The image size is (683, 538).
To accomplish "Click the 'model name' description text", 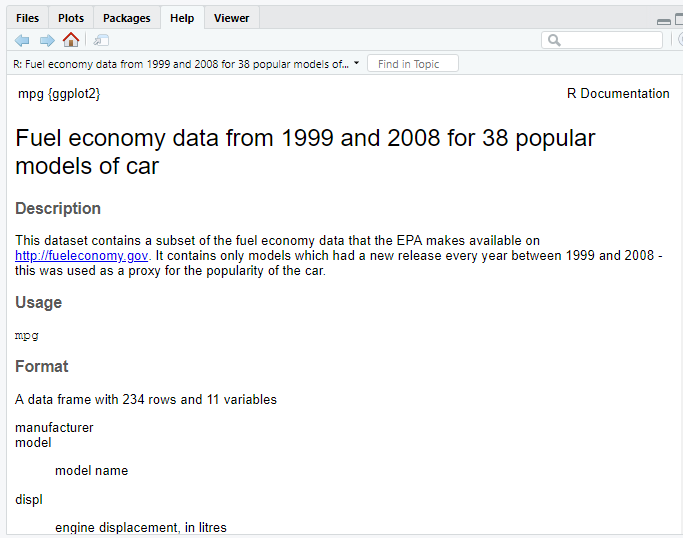I will coord(91,470).
